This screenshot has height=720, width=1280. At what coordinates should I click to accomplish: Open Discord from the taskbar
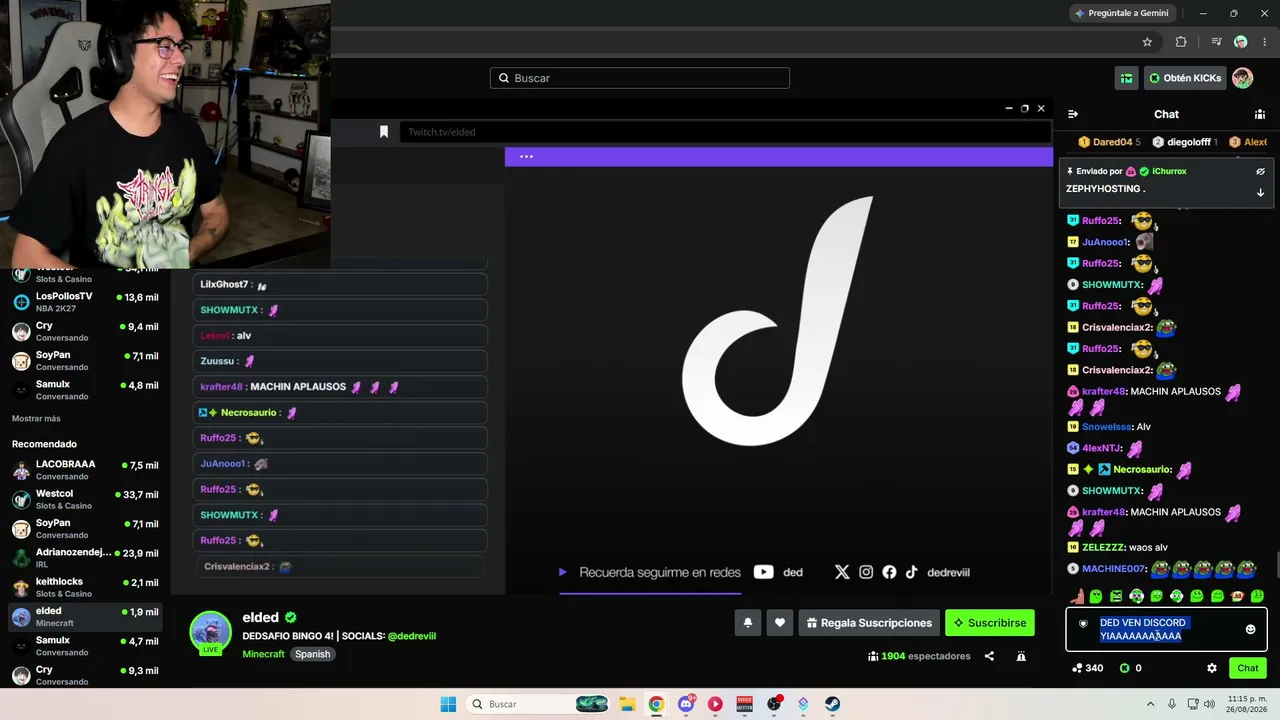(686, 704)
